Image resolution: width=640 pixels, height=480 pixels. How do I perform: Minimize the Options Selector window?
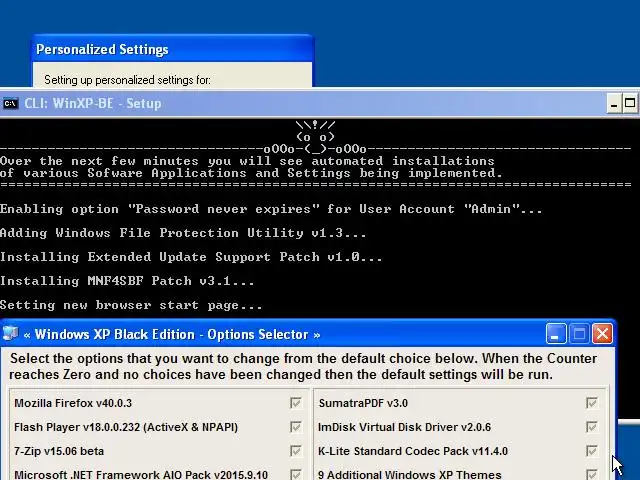556,334
